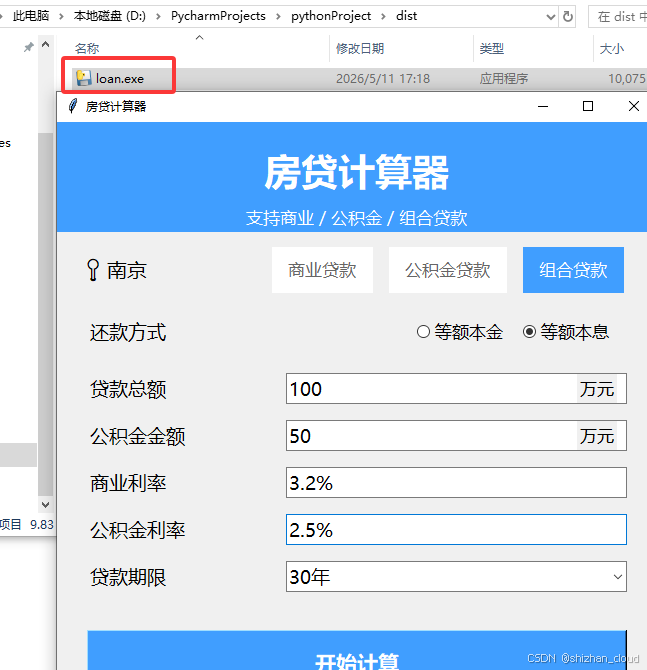The height and width of the screenshot is (670, 647).
Task: Close the 房贷计算器 window
Action: coord(634,106)
